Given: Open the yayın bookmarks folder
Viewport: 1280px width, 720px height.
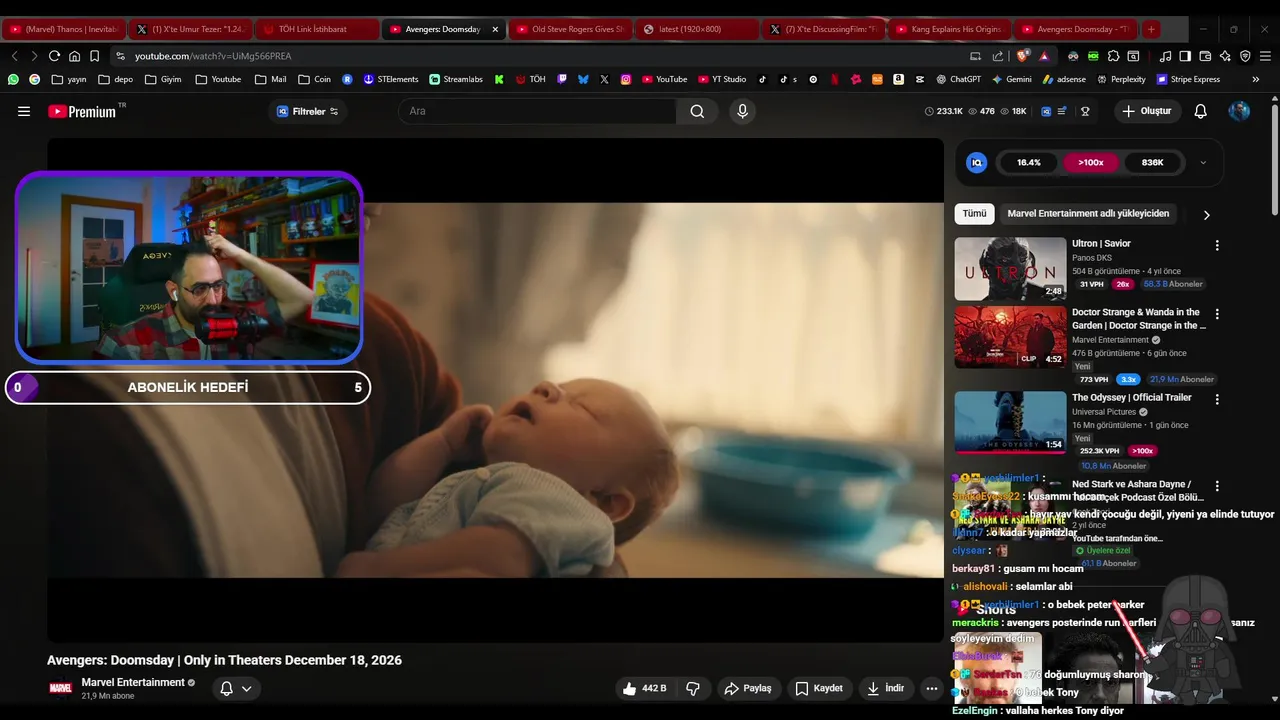Looking at the screenshot, I should tap(68, 79).
